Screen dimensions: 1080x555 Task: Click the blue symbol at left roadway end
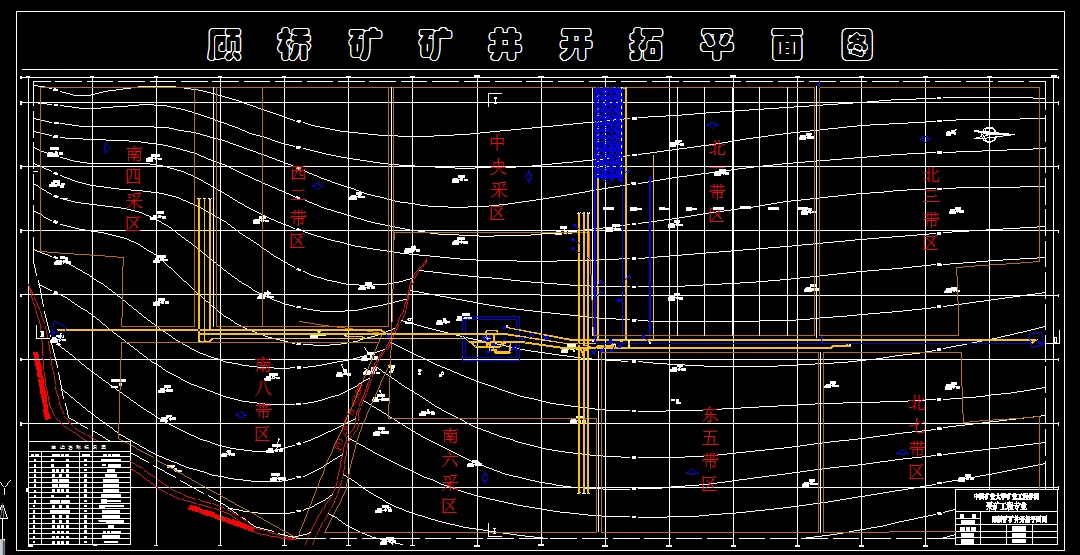[57, 331]
